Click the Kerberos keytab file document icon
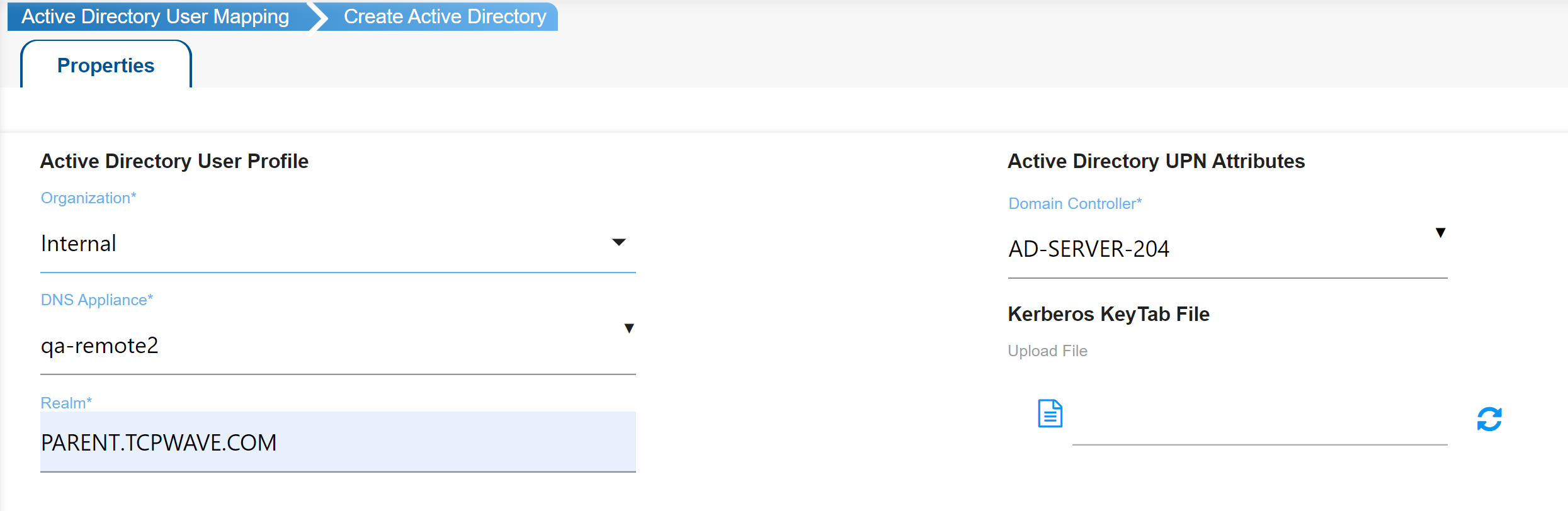 tap(1050, 413)
